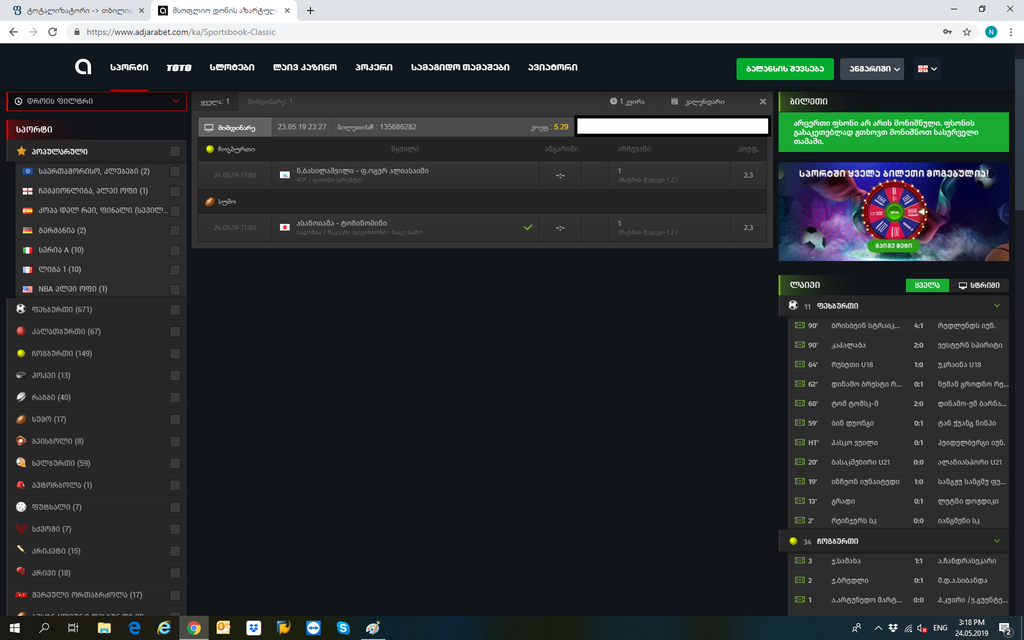
Task: Tick the checkbox for კალათბურთი (67)
Action: click(175, 332)
